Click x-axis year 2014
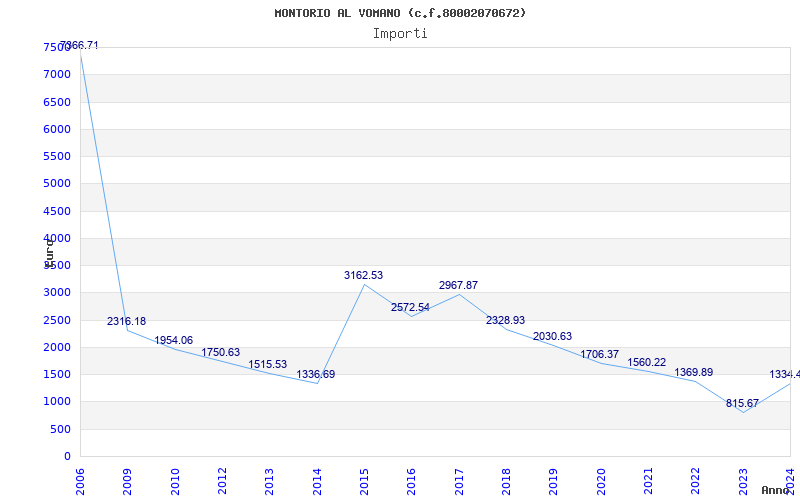This screenshot has width=800, height=500. (317, 481)
